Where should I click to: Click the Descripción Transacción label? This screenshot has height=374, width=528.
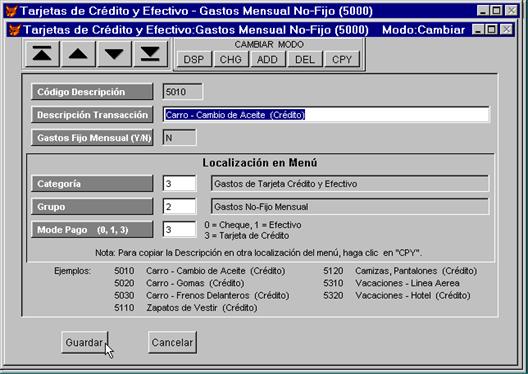[92, 115]
